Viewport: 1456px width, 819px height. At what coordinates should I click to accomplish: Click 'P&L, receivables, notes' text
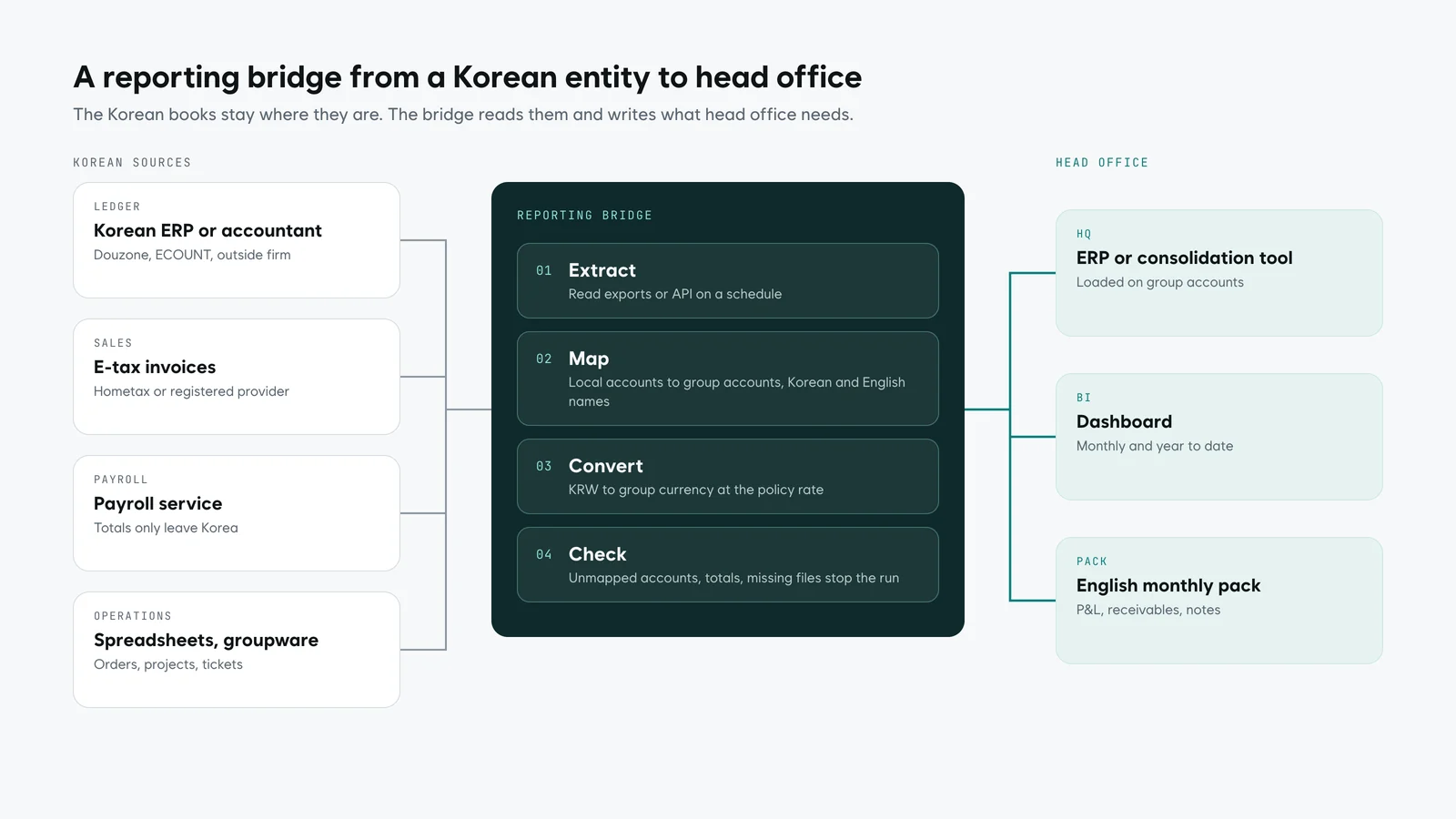coord(1148,610)
